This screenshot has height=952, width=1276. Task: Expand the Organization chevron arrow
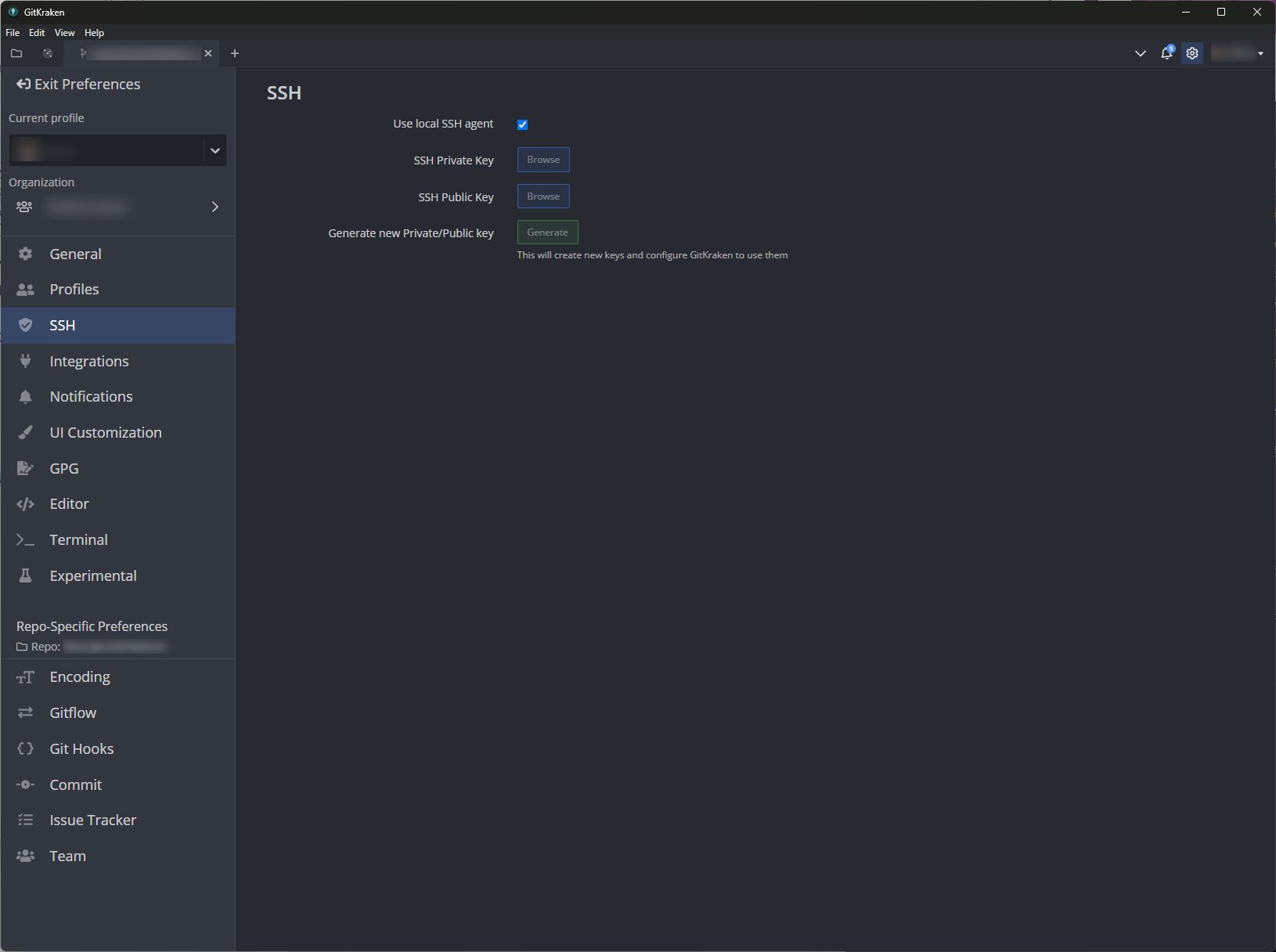coord(215,207)
